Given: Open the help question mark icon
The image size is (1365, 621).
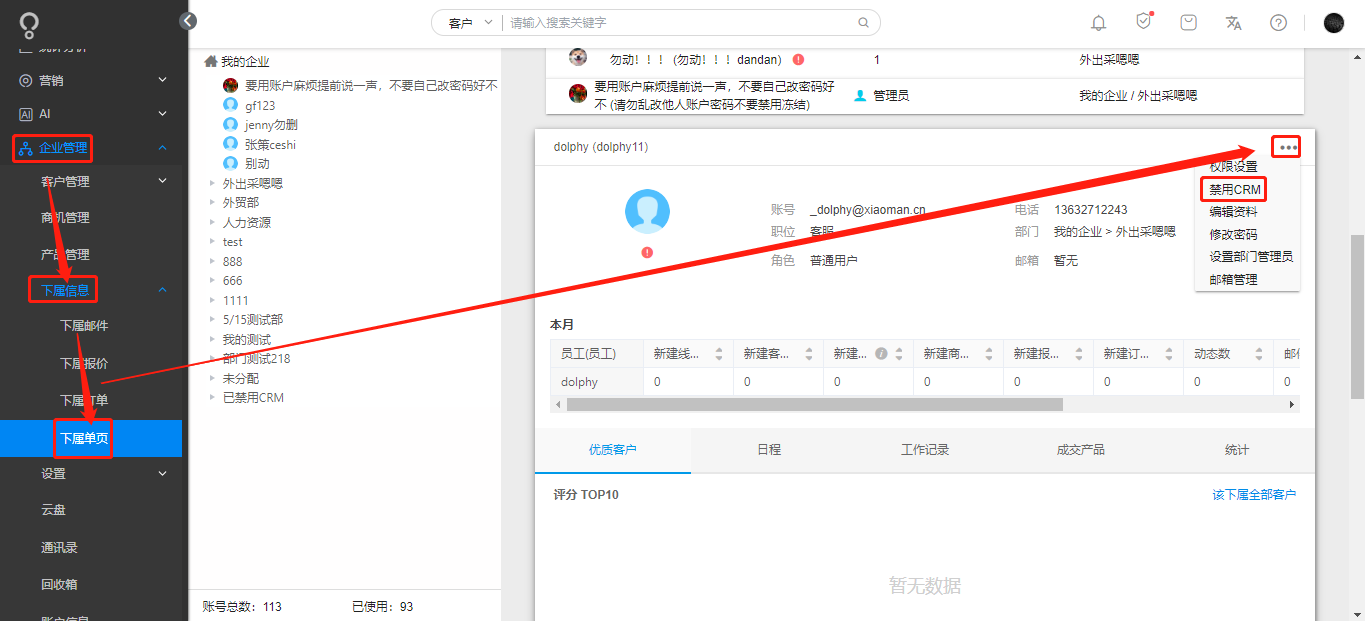Looking at the screenshot, I should 1278,21.
